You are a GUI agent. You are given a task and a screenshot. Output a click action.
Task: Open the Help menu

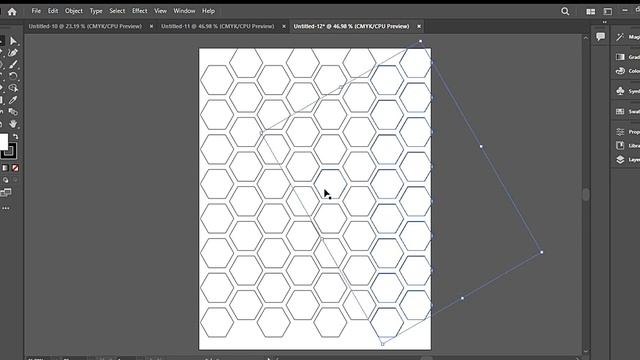pos(208,11)
